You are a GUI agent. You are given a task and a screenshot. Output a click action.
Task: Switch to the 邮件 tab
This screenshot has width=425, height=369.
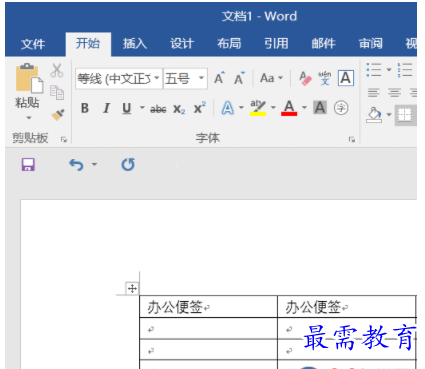[x=323, y=43]
